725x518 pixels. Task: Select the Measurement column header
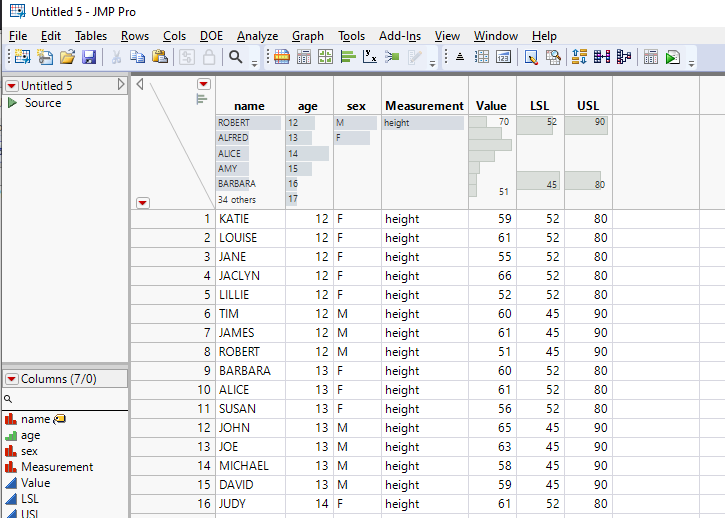pyautogui.click(x=424, y=105)
